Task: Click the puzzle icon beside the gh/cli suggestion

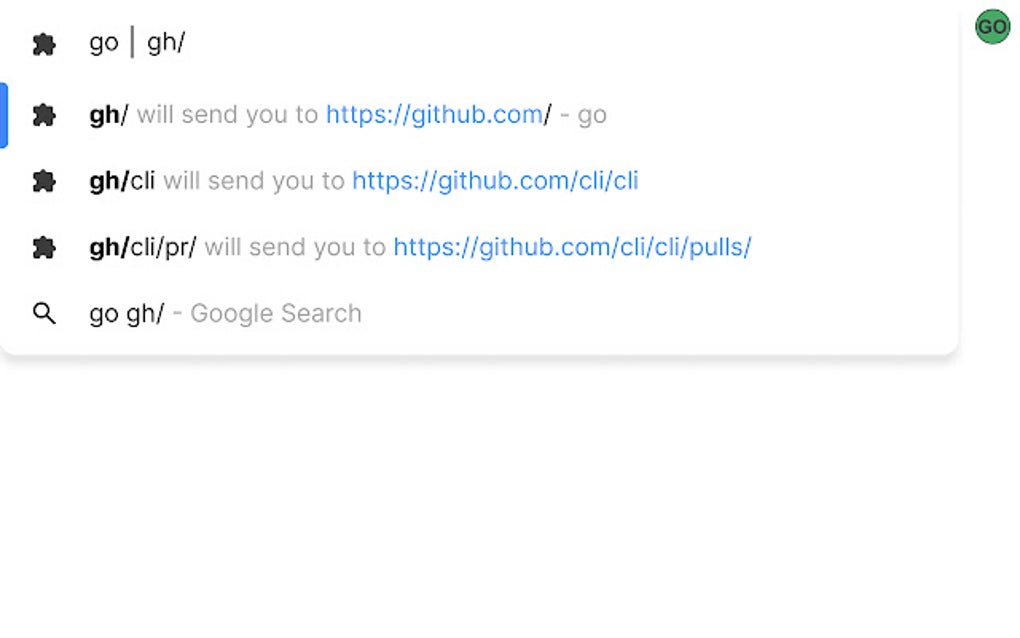Action: point(44,181)
